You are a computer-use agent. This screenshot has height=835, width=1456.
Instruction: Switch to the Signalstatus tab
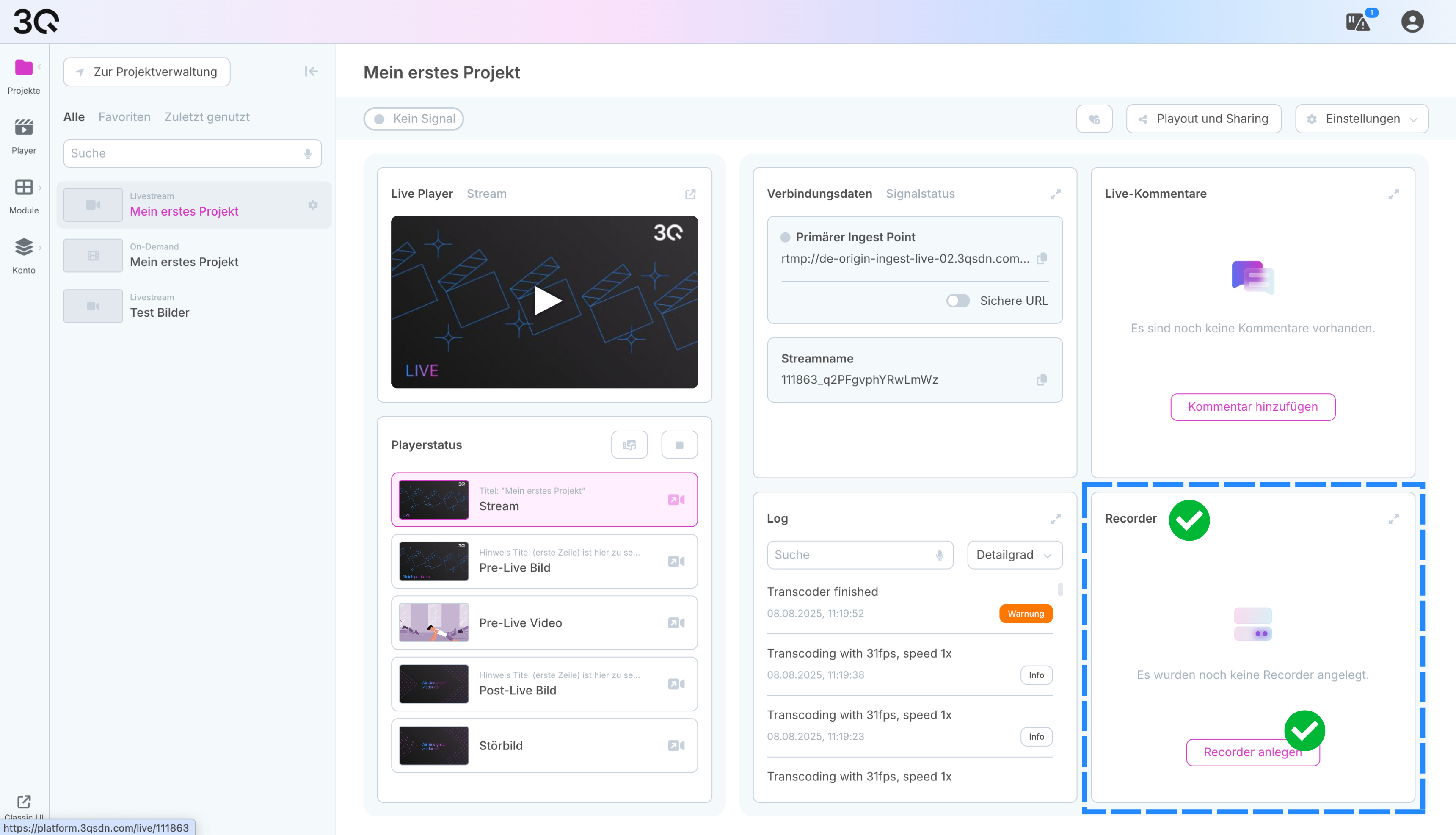920,194
